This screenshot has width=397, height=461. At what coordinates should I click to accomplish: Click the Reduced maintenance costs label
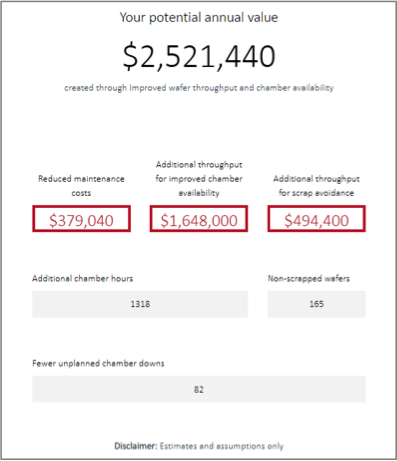pos(81,186)
